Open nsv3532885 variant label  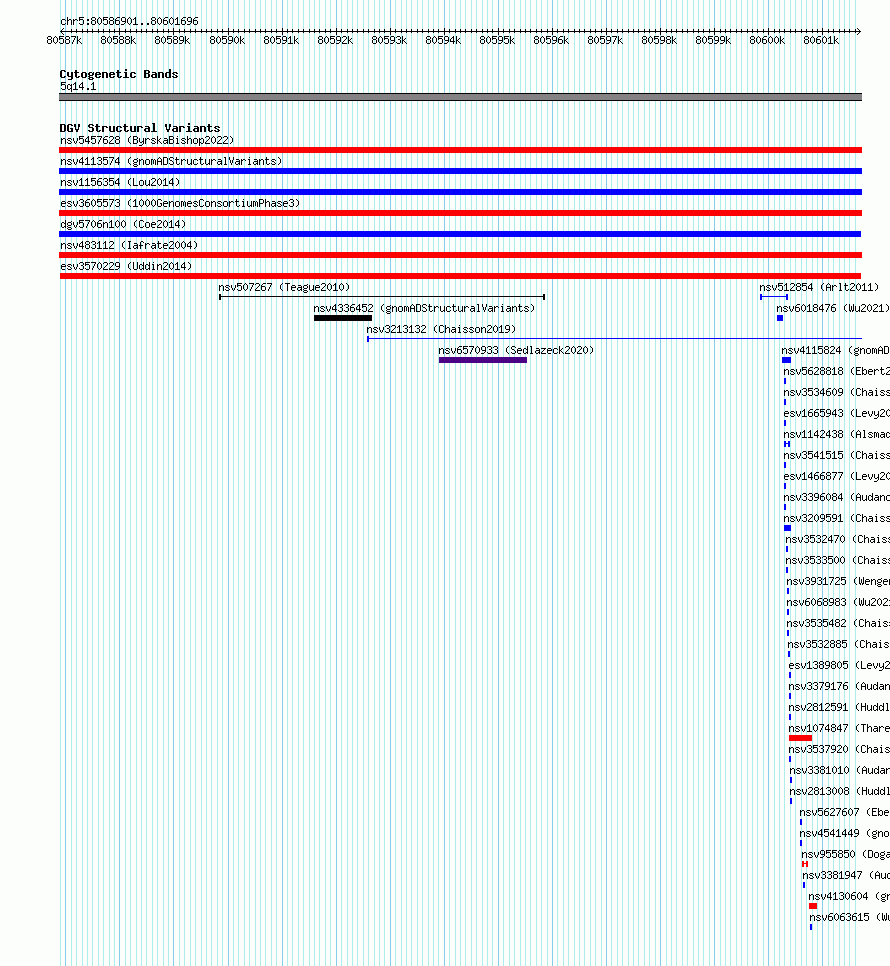(839, 643)
